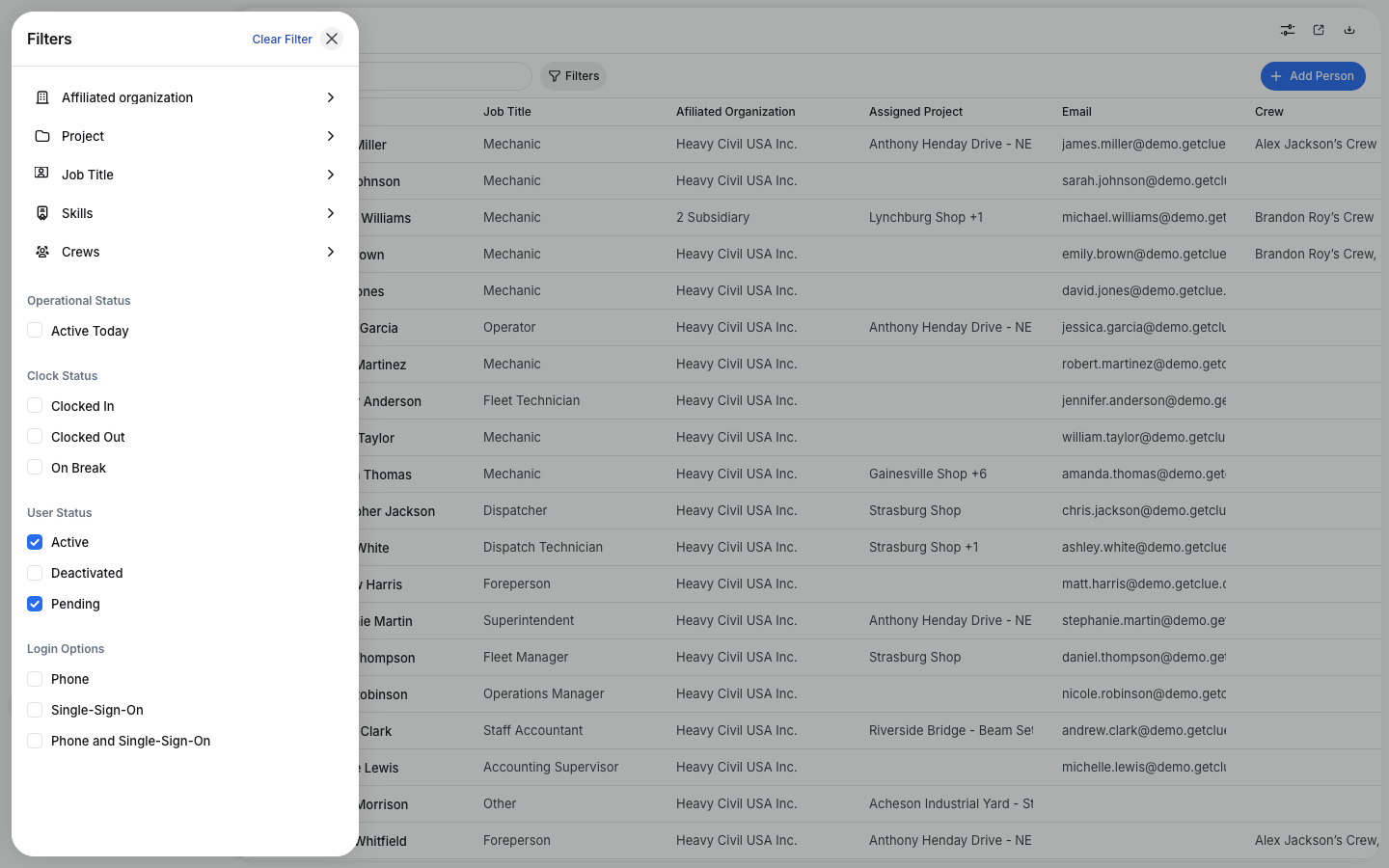1389x868 pixels.
Task: Click the download export icon
Action: (1349, 30)
